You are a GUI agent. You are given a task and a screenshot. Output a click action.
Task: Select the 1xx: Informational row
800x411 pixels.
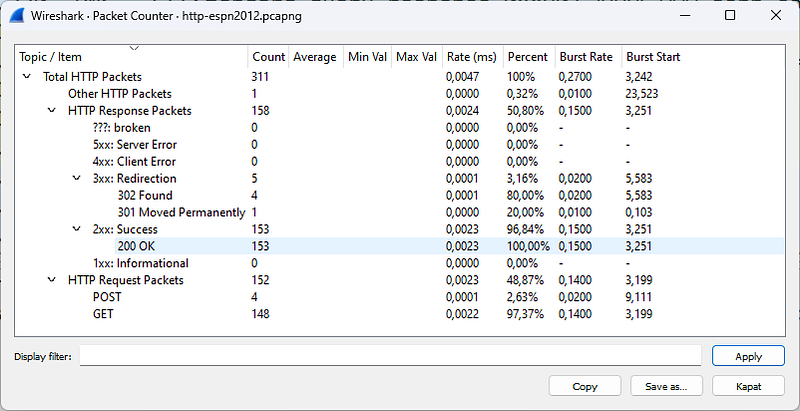pos(399,263)
